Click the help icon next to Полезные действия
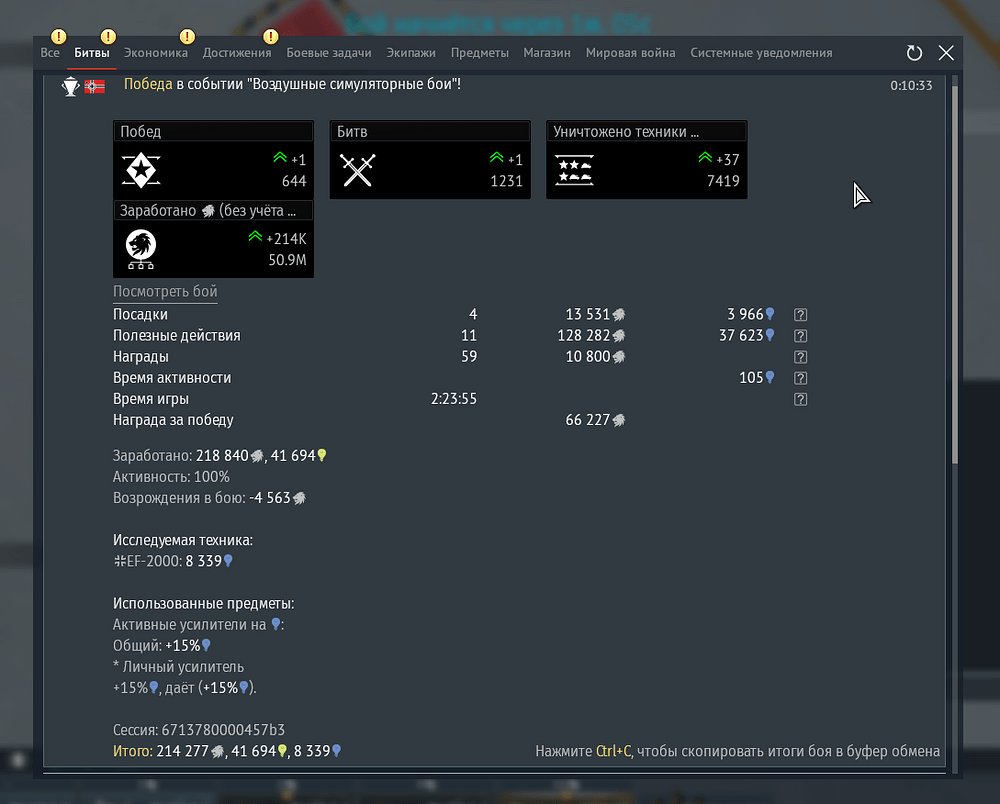The height and width of the screenshot is (804, 1000). pyautogui.click(x=800, y=336)
